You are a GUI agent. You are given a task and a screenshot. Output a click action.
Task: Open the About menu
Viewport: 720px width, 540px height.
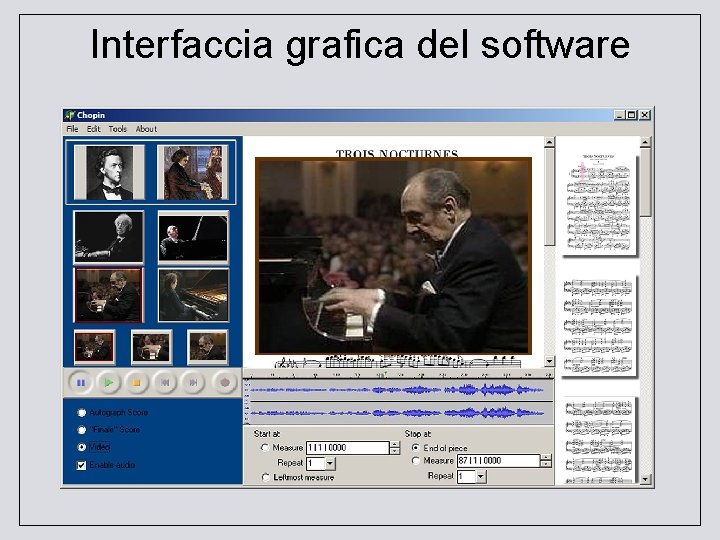[x=146, y=129]
